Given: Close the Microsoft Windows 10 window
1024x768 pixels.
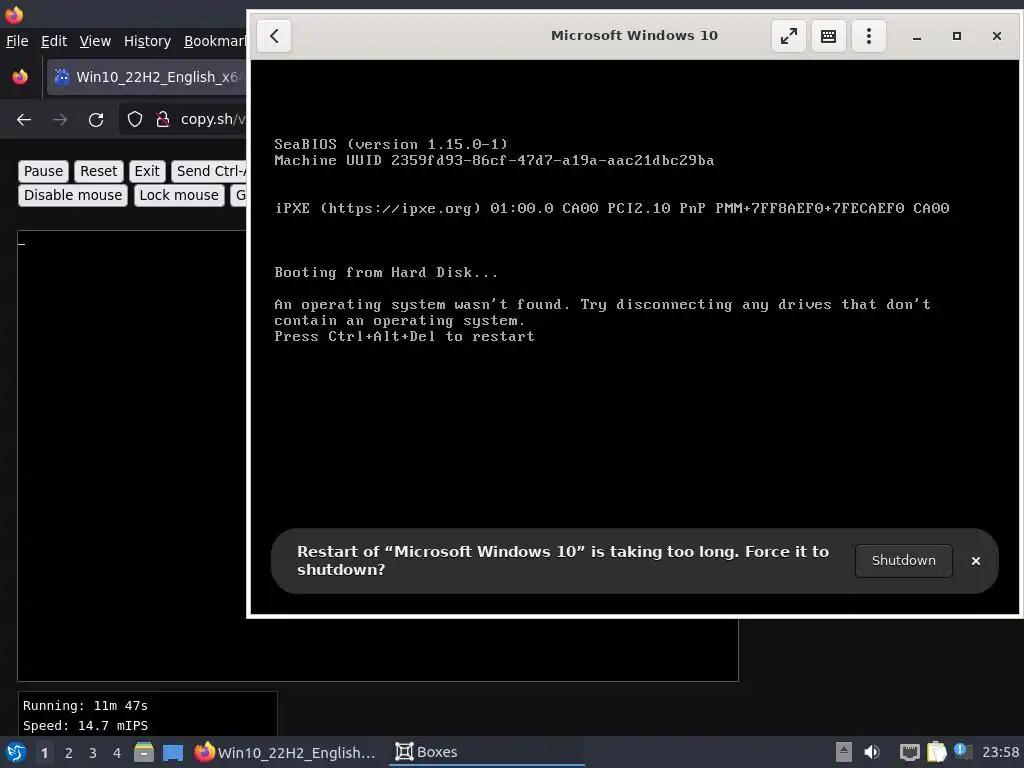Looking at the screenshot, I should [997, 37].
